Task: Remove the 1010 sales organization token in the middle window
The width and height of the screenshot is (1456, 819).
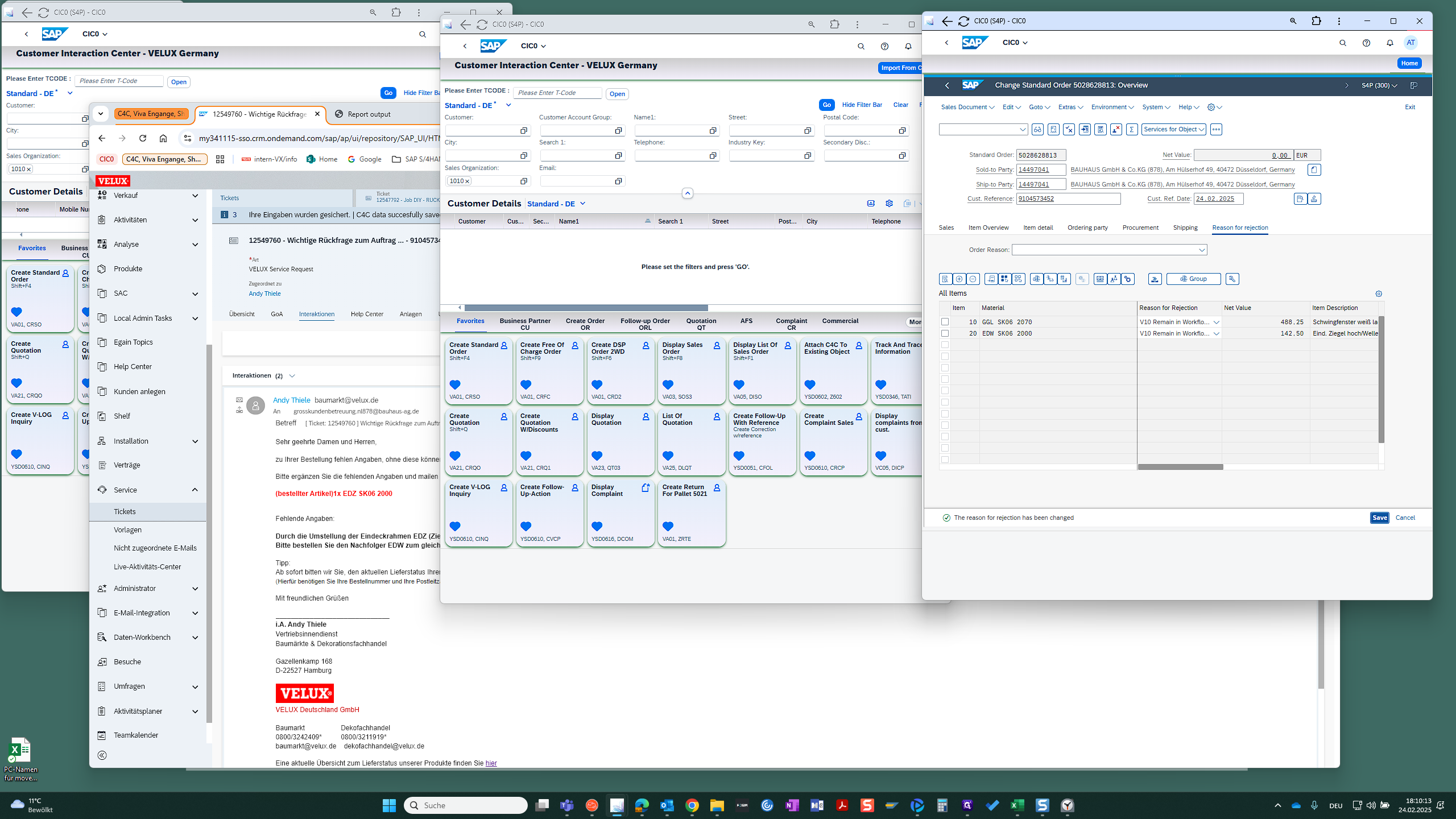Action: click(467, 181)
